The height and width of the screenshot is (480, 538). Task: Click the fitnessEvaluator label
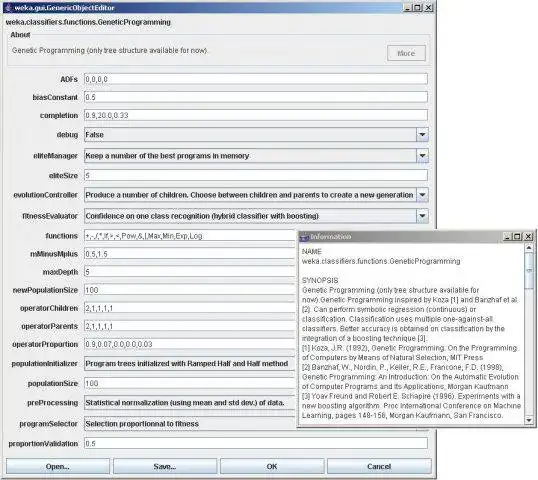click(x=50, y=216)
